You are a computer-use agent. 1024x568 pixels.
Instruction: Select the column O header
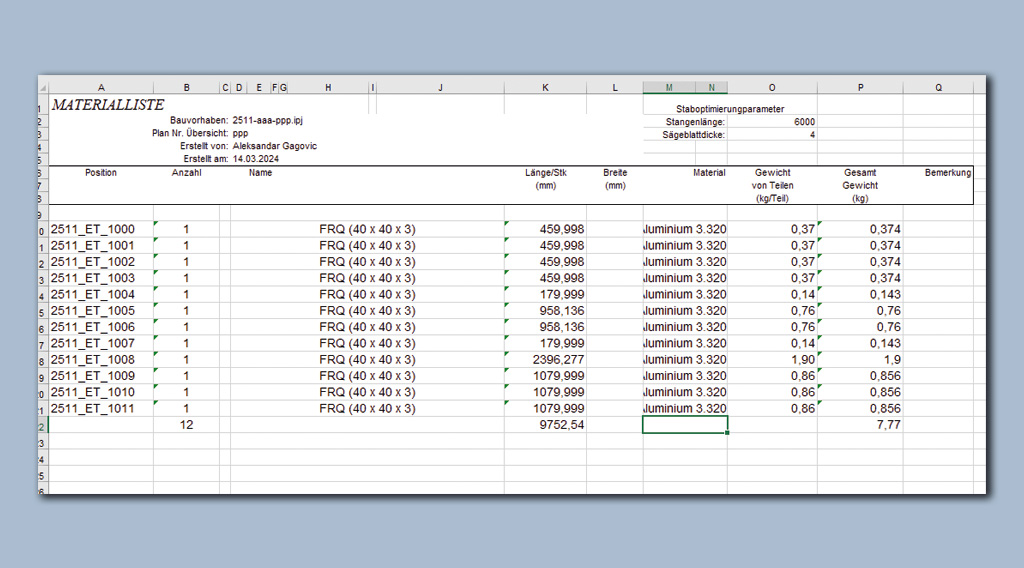pyautogui.click(x=772, y=88)
